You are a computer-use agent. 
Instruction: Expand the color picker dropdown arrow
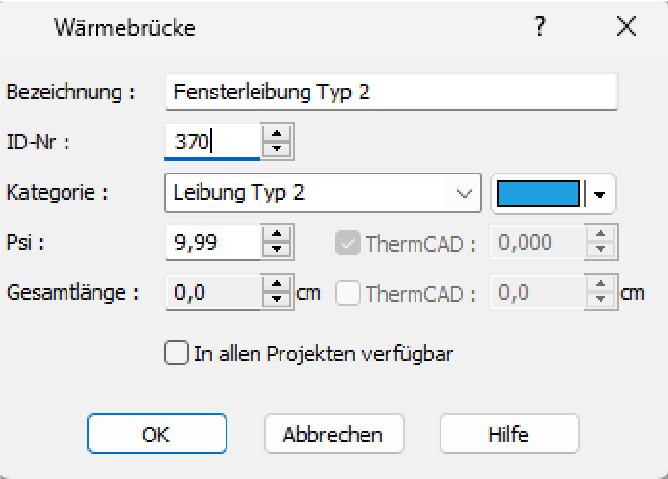[x=599, y=194]
